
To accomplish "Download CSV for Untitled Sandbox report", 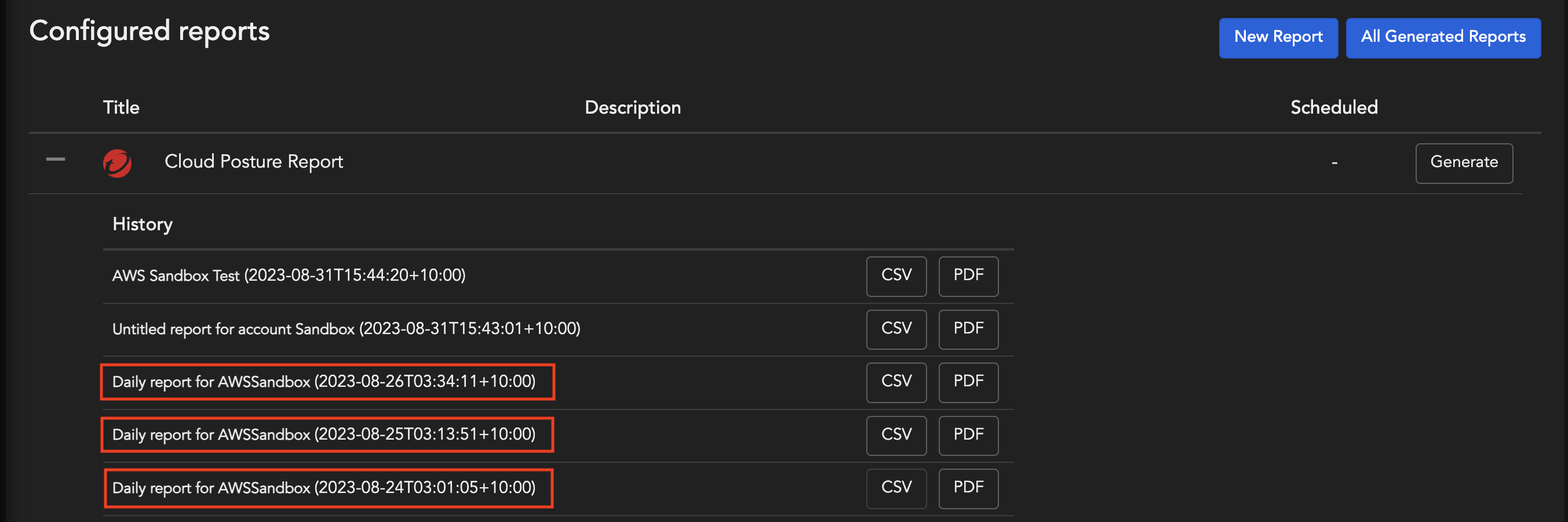I will coord(896,329).
